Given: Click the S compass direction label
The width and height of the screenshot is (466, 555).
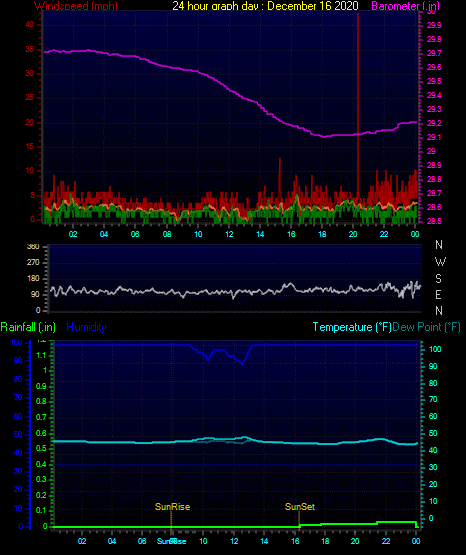Looking at the screenshot, I should (x=438, y=279).
